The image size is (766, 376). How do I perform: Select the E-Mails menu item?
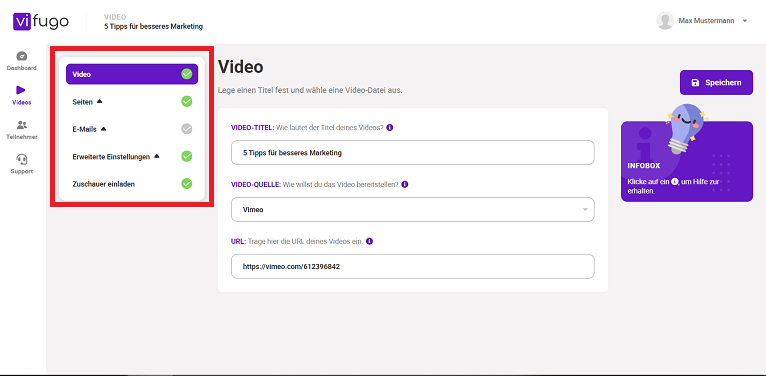pos(132,129)
